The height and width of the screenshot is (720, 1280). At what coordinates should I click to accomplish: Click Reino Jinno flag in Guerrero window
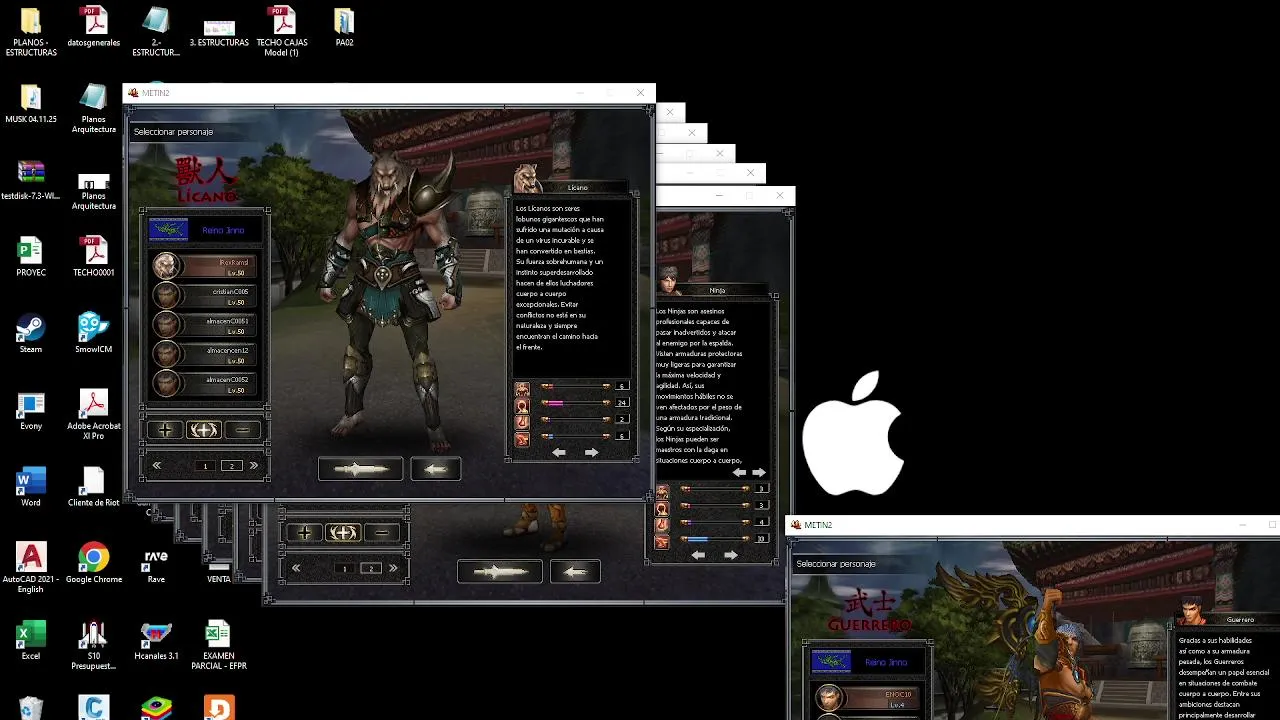click(831, 661)
